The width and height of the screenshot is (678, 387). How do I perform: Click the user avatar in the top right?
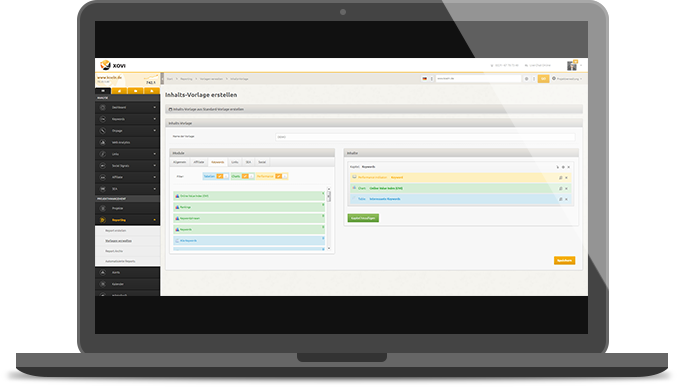(x=572, y=65)
